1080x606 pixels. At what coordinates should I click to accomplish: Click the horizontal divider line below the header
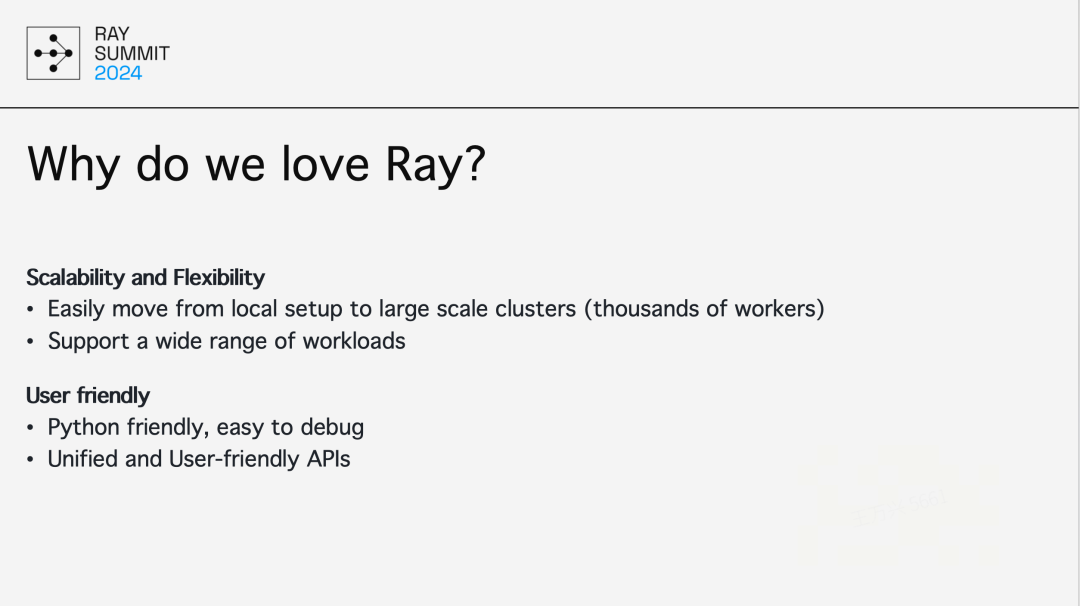click(540, 107)
